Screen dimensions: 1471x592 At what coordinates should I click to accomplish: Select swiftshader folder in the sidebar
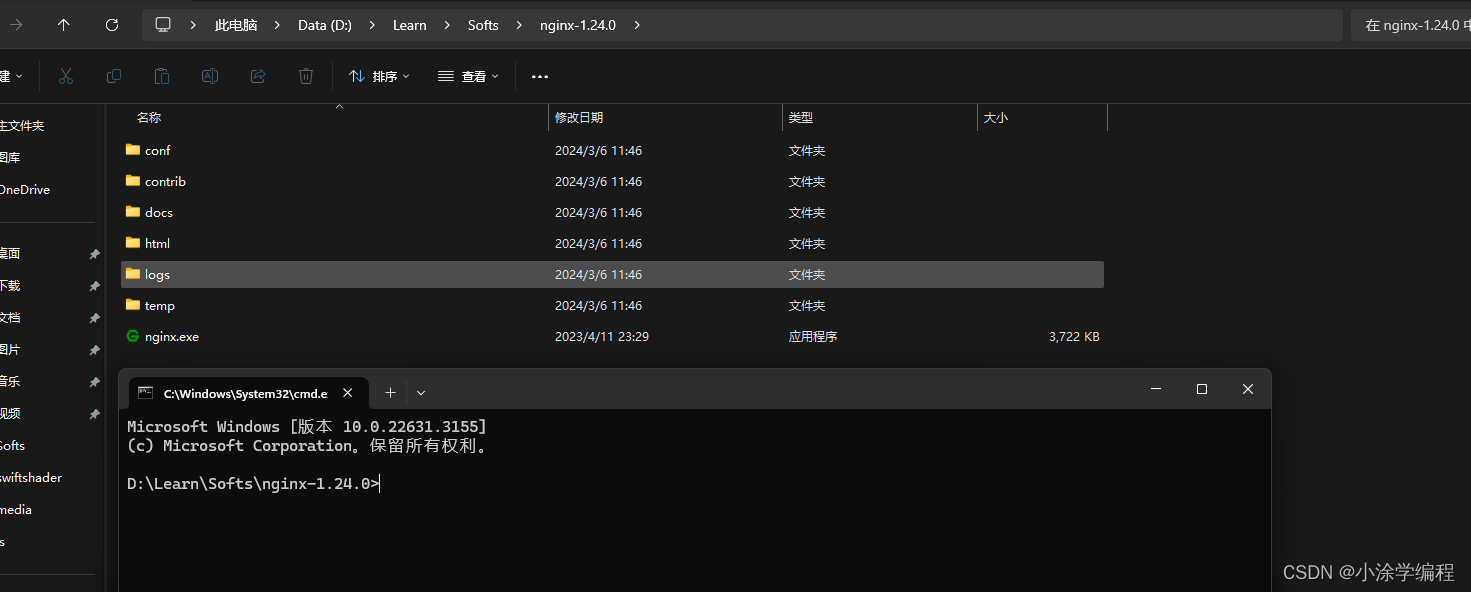[x=31, y=477]
